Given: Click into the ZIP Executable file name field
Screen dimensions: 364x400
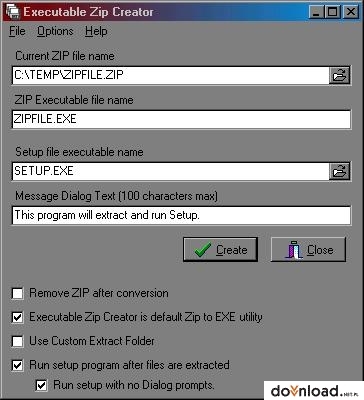Looking at the screenshot, I should click(181, 119).
